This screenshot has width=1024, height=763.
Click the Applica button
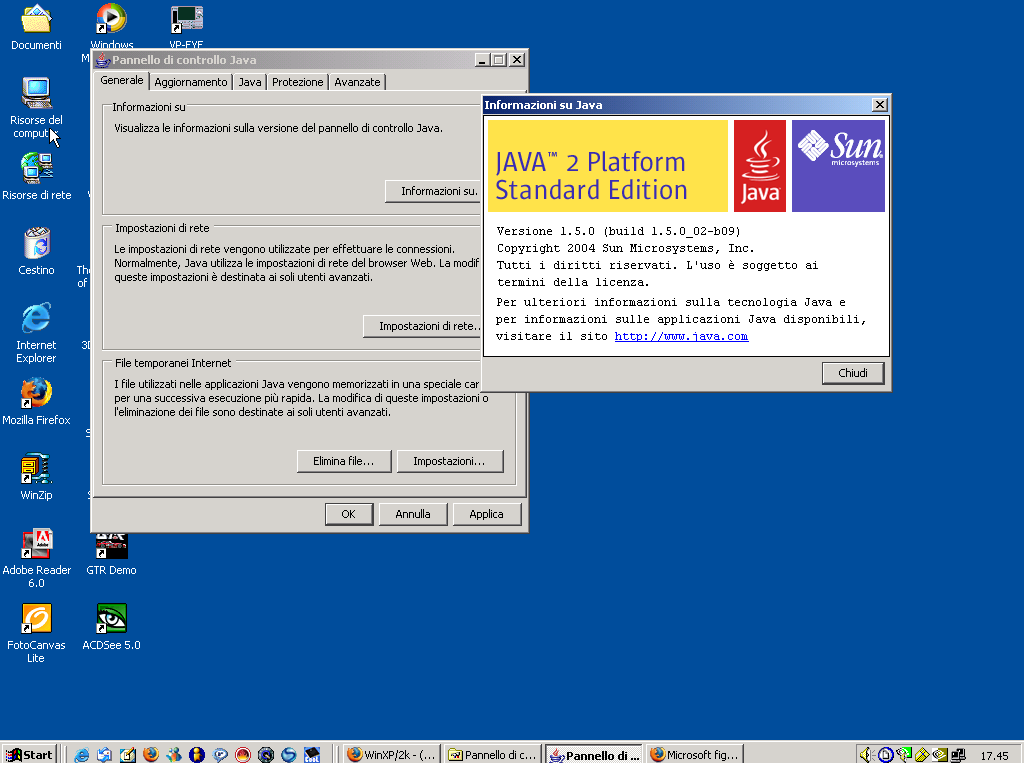487,514
